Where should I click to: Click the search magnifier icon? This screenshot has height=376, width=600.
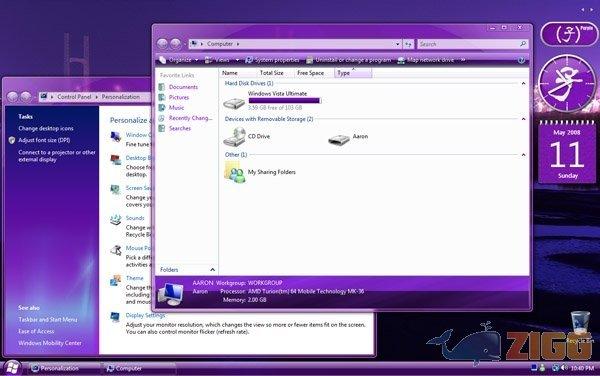click(523, 44)
